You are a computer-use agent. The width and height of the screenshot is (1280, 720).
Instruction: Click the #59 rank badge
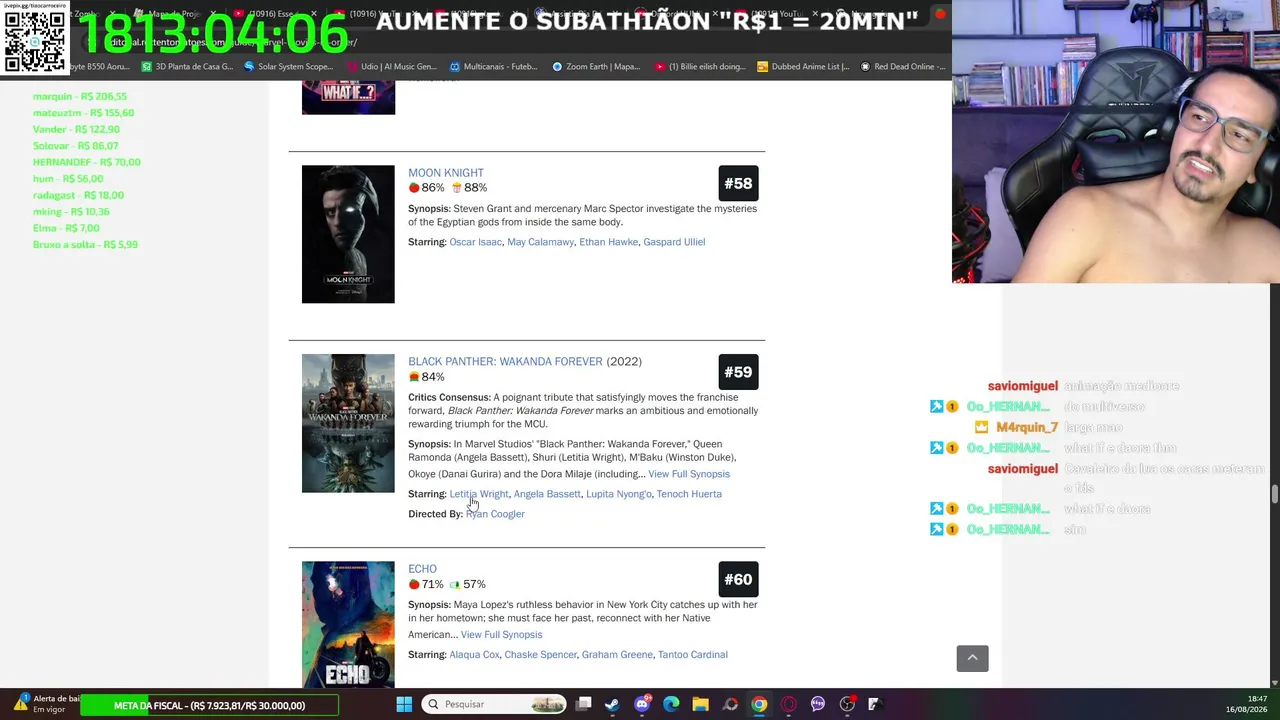[x=738, y=373]
